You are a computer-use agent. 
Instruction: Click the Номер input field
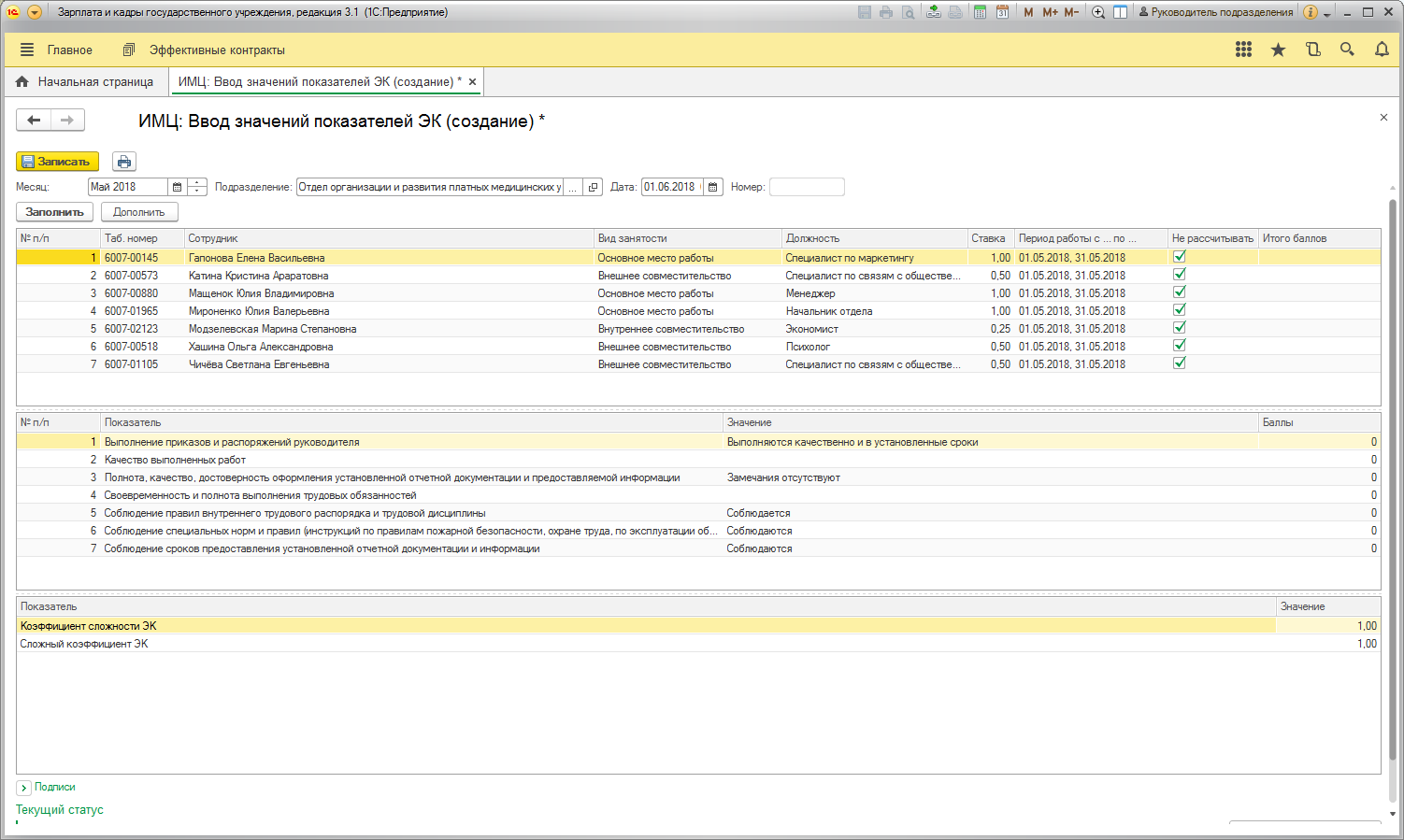tap(806, 187)
